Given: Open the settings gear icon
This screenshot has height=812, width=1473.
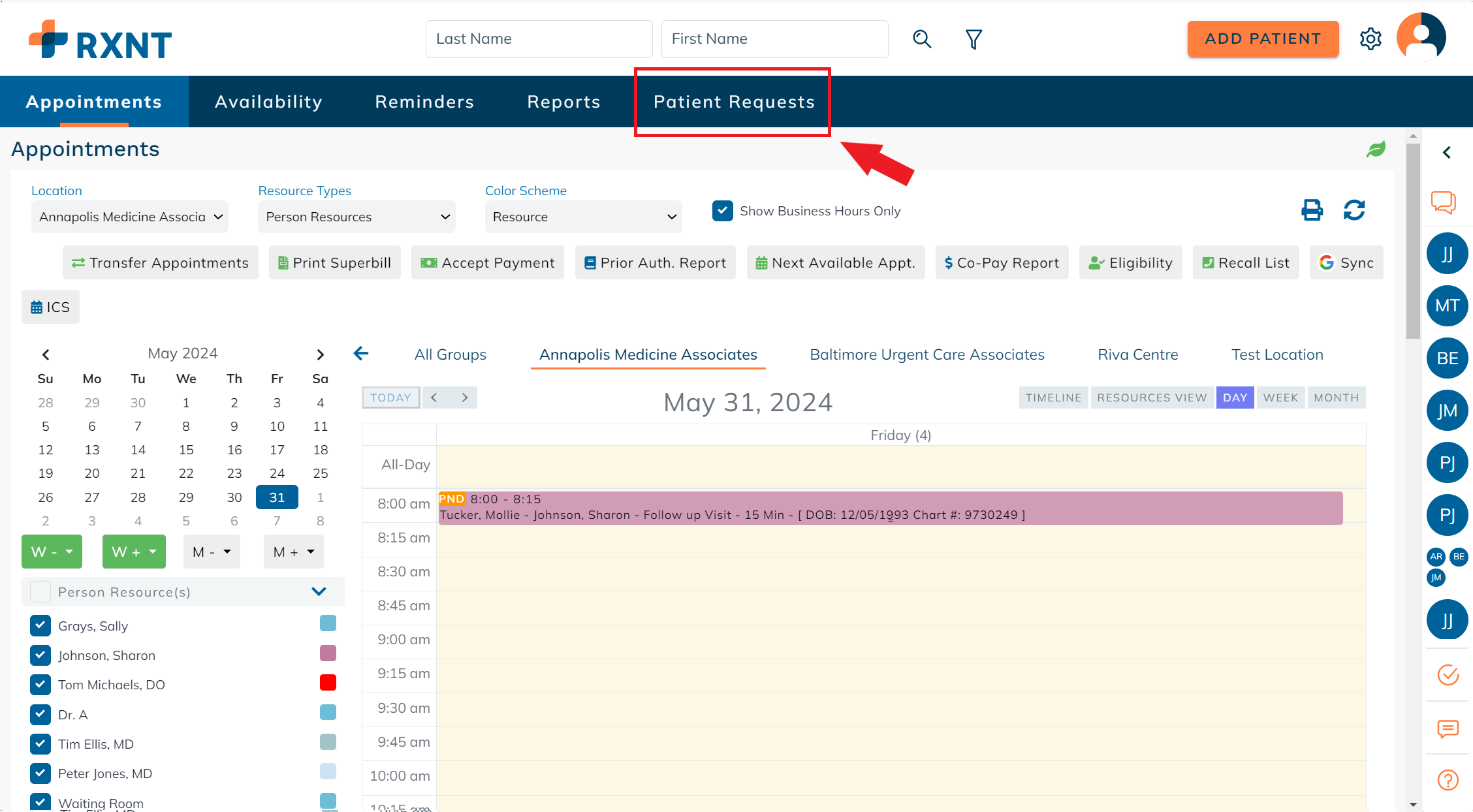Looking at the screenshot, I should click(1370, 39).
